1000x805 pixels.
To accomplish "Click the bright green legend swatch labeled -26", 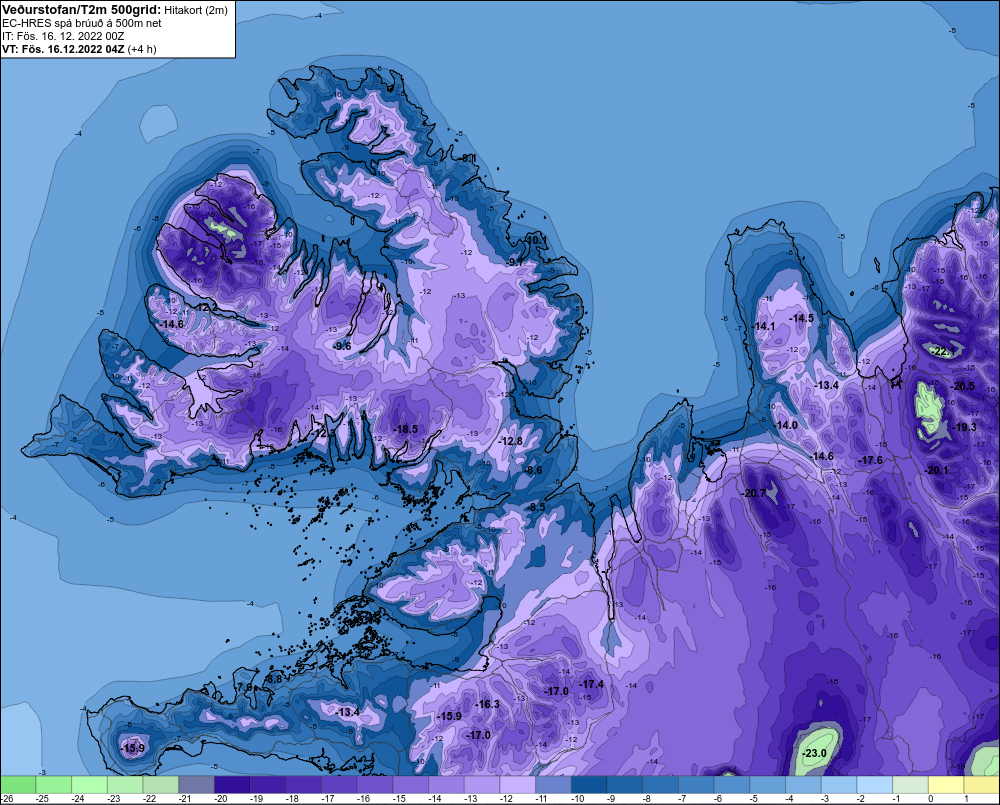I will point(18,784).
